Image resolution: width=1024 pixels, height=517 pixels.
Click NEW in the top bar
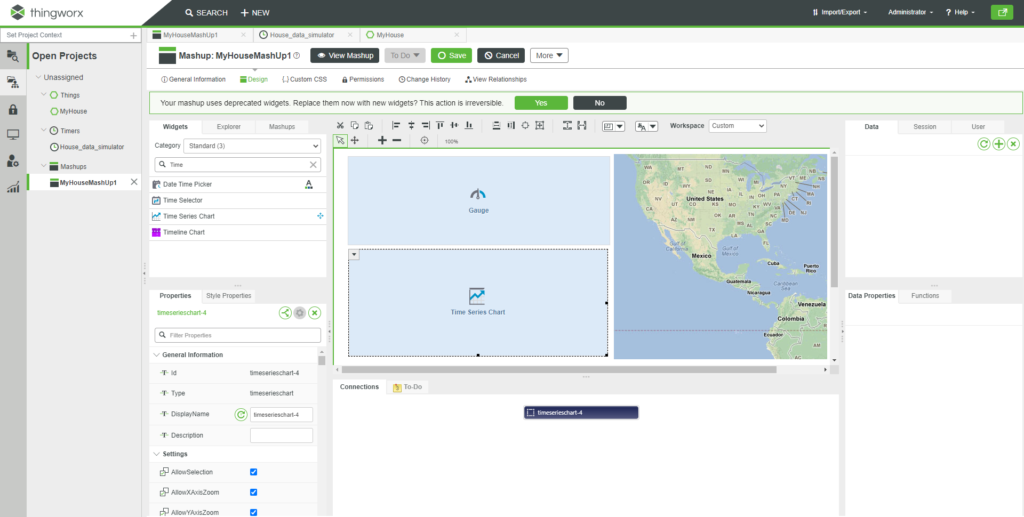[255, 12]
